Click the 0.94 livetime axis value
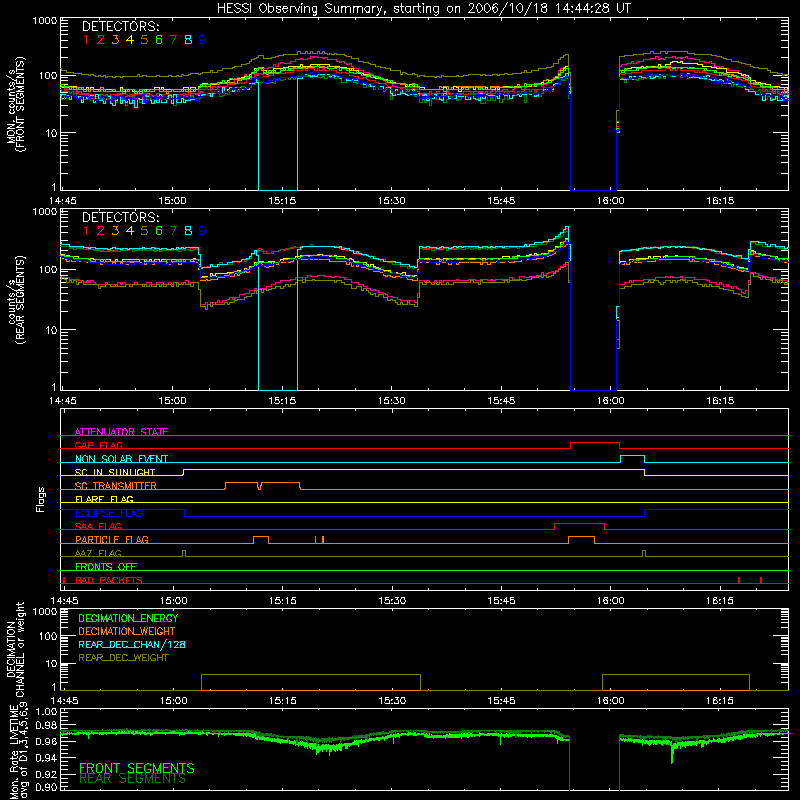This screenshot has width=800, height=800. pyautogui.click(x=47, y=757)
